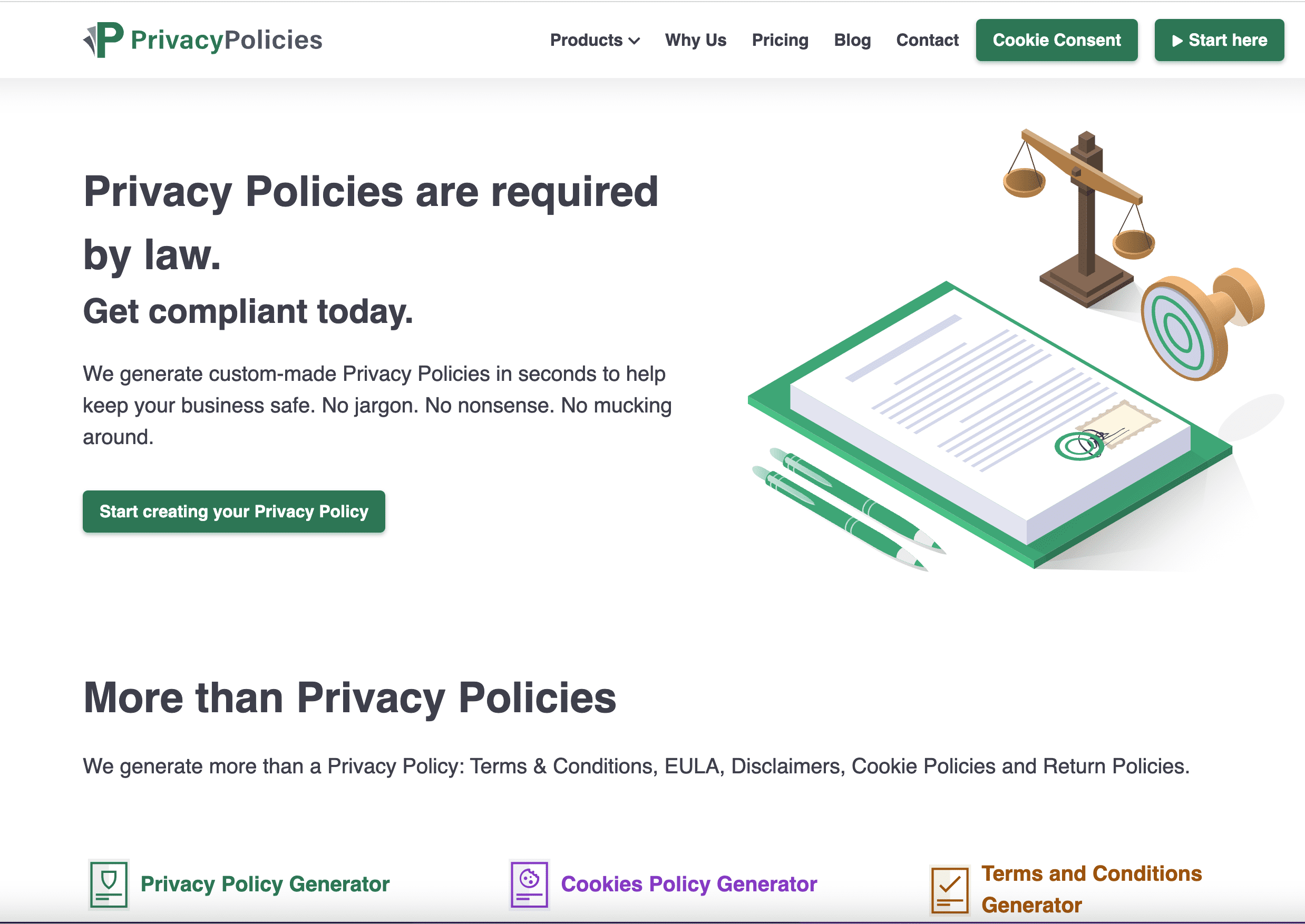Screen dimensions: 1305x924
Task: Click the Cookie Consent button
Action: pyautogui.click(x=1056, y=40)
